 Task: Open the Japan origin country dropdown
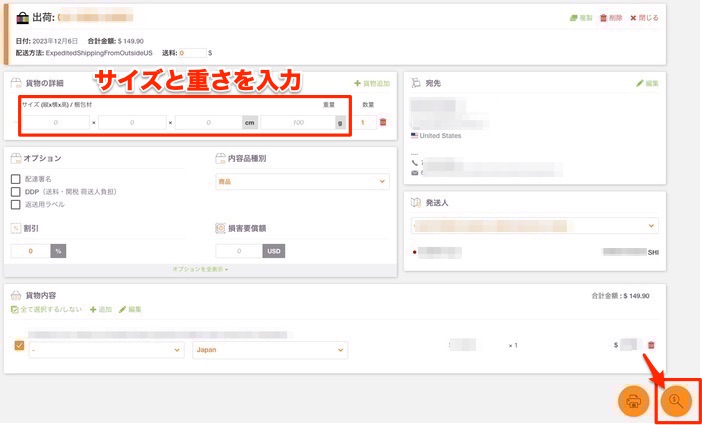pyautogui.click(x=269, y=350)
